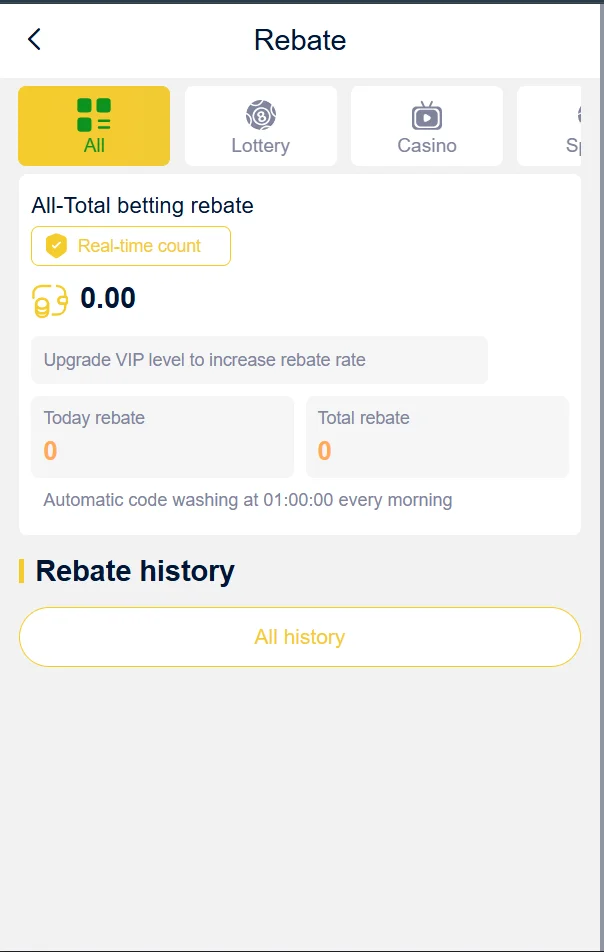
Task: Click the Rebate history heading
Action: (135, 571)
